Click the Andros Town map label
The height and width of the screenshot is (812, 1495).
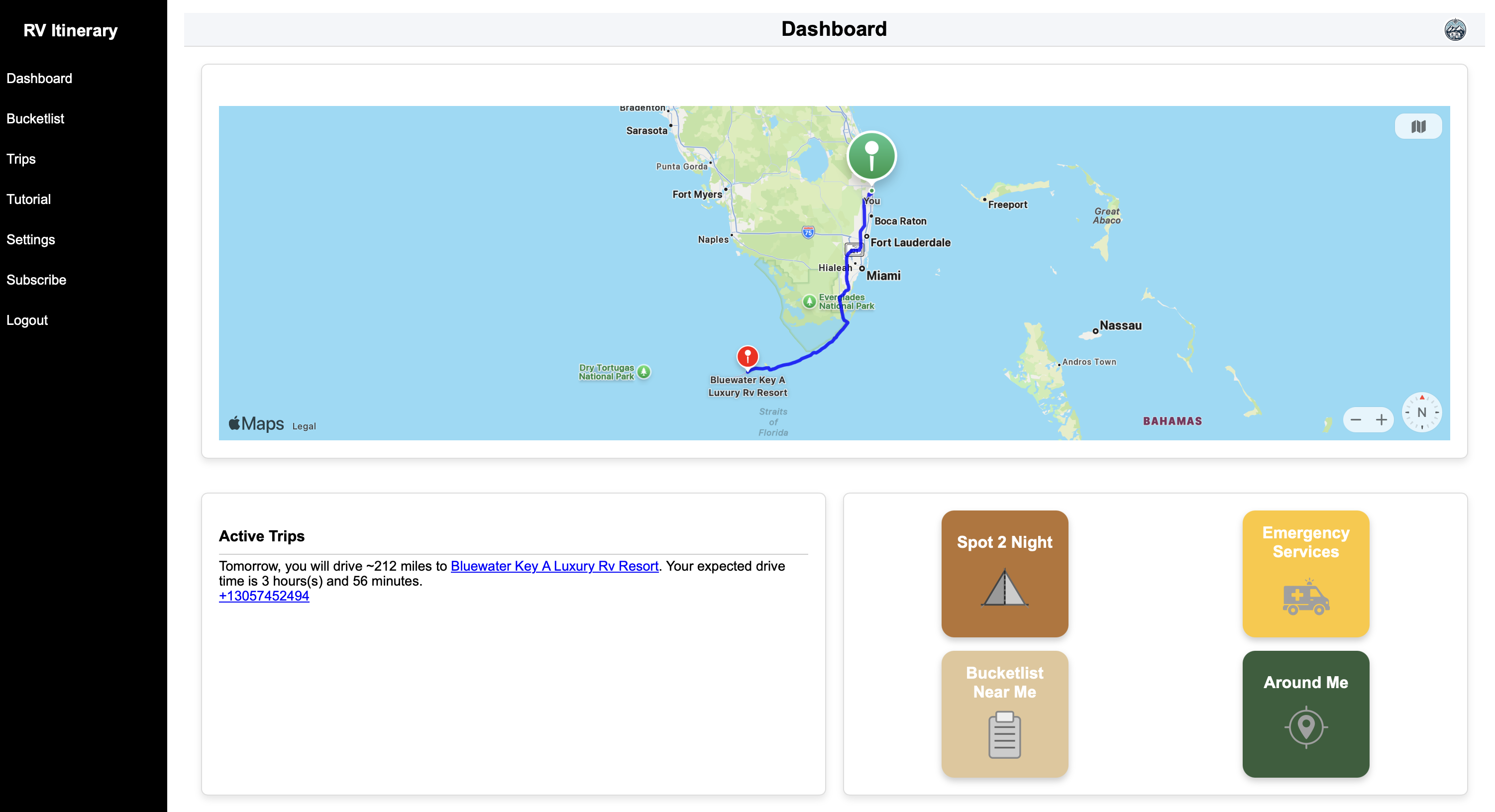pos(1089,362)
